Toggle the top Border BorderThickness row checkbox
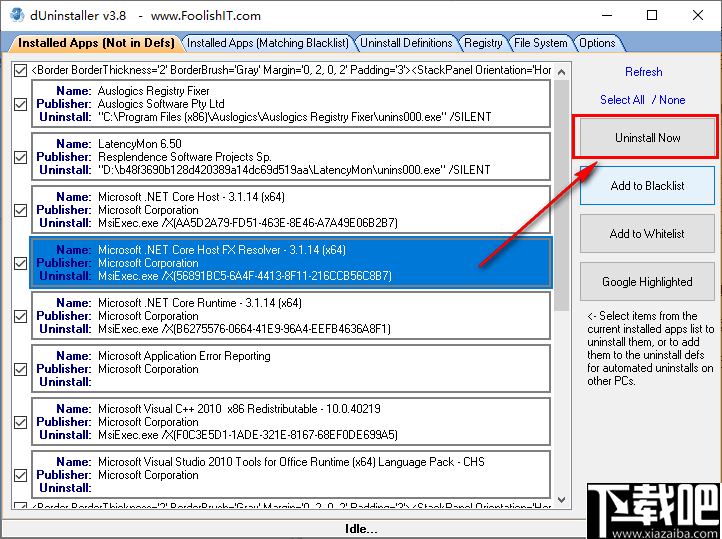 (x=20, y=70)
